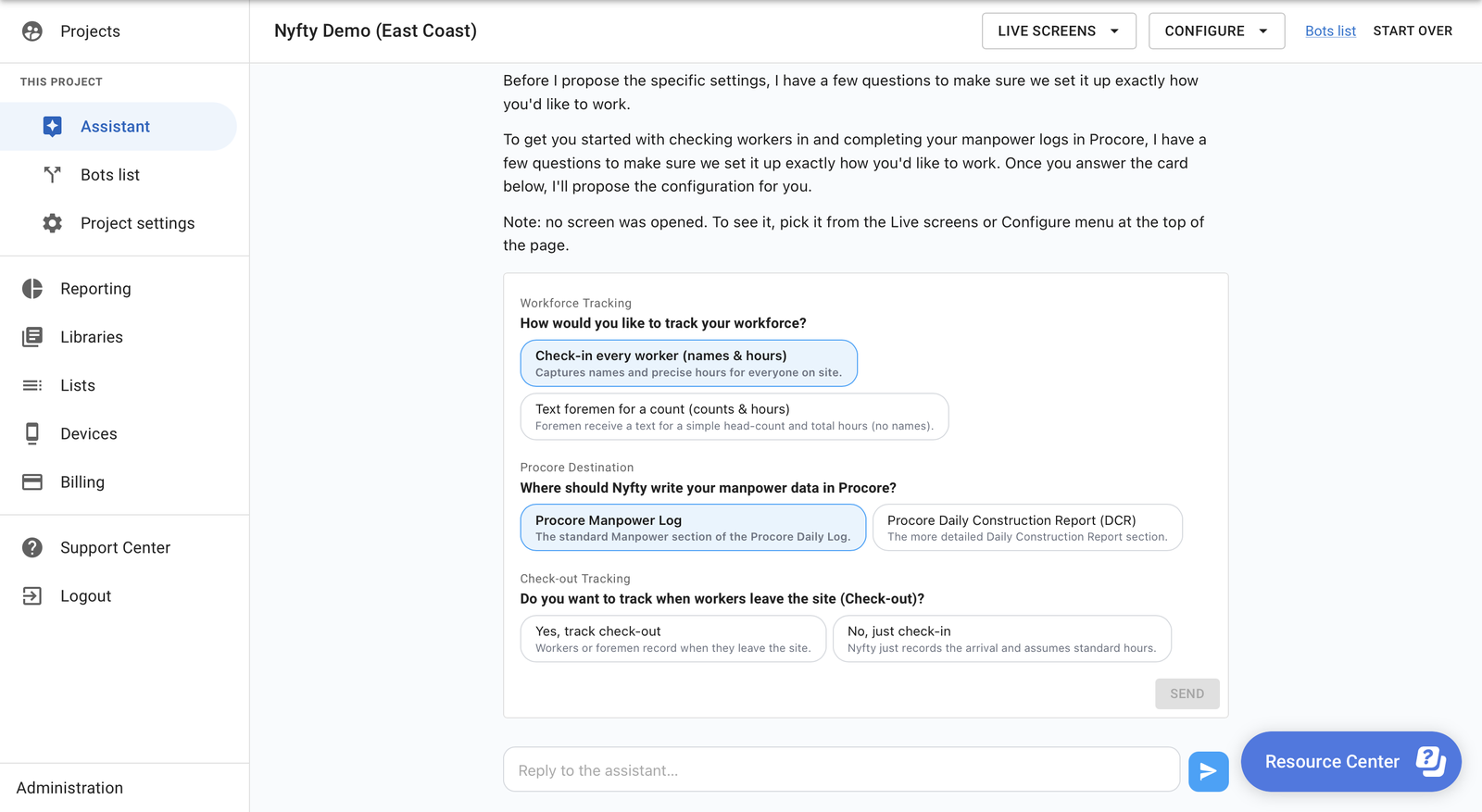Image resolution: width=1482 pixels, height=812 pixels.
Task: Click the Logout exit icon
Action: click(x=32, y=596)
